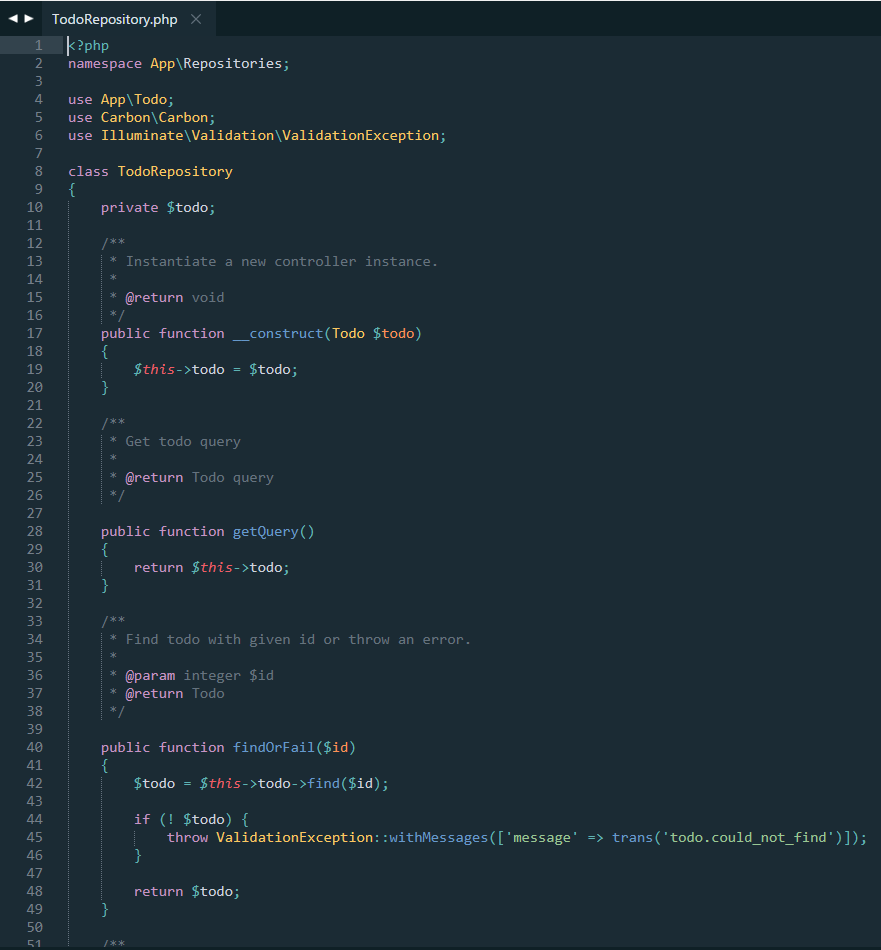The image size is (881, 950).
Task: Click 'private $todo;' declaration
Action: pos(158,208)
